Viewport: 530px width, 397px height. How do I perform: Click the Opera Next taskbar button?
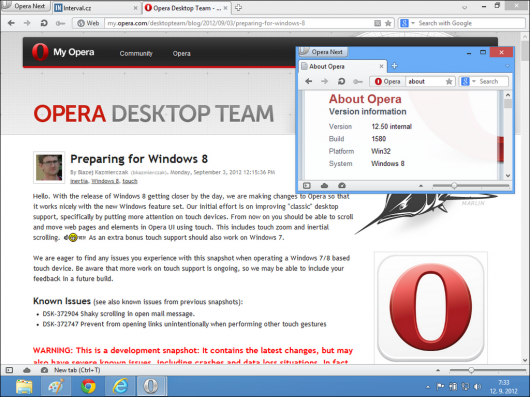click(x=151, y=386)
